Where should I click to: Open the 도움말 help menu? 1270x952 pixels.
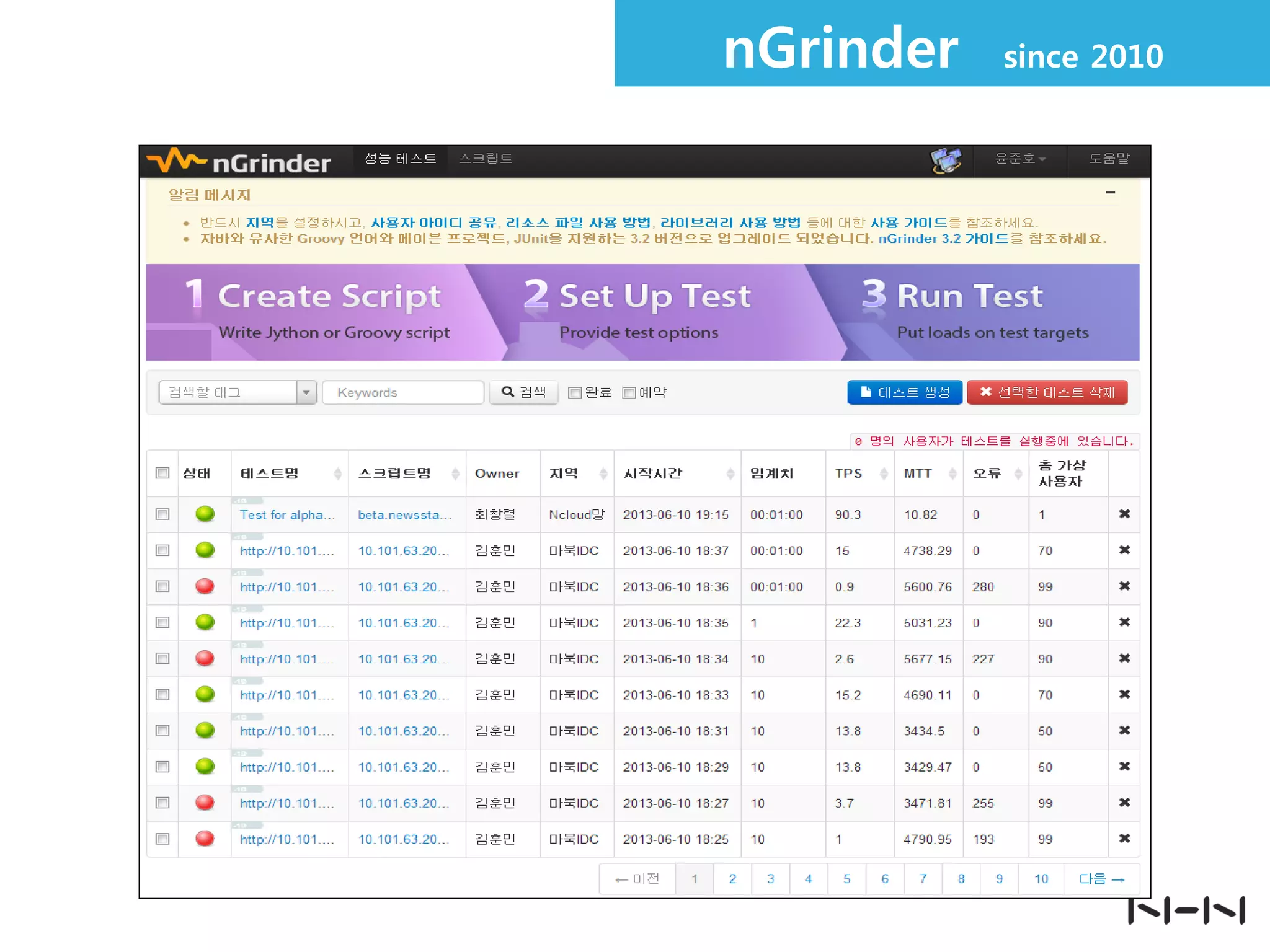[1109, 159]
